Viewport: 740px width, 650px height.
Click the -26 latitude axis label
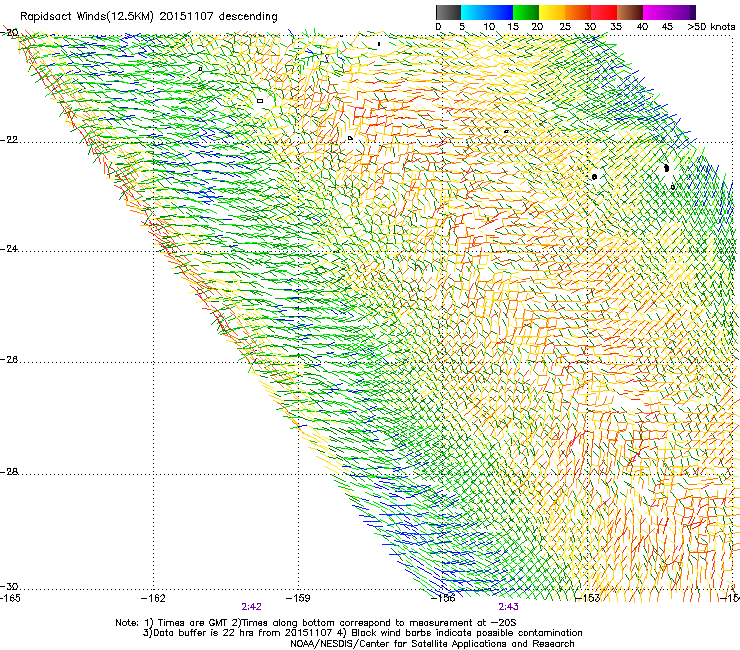tap(9, 360)
